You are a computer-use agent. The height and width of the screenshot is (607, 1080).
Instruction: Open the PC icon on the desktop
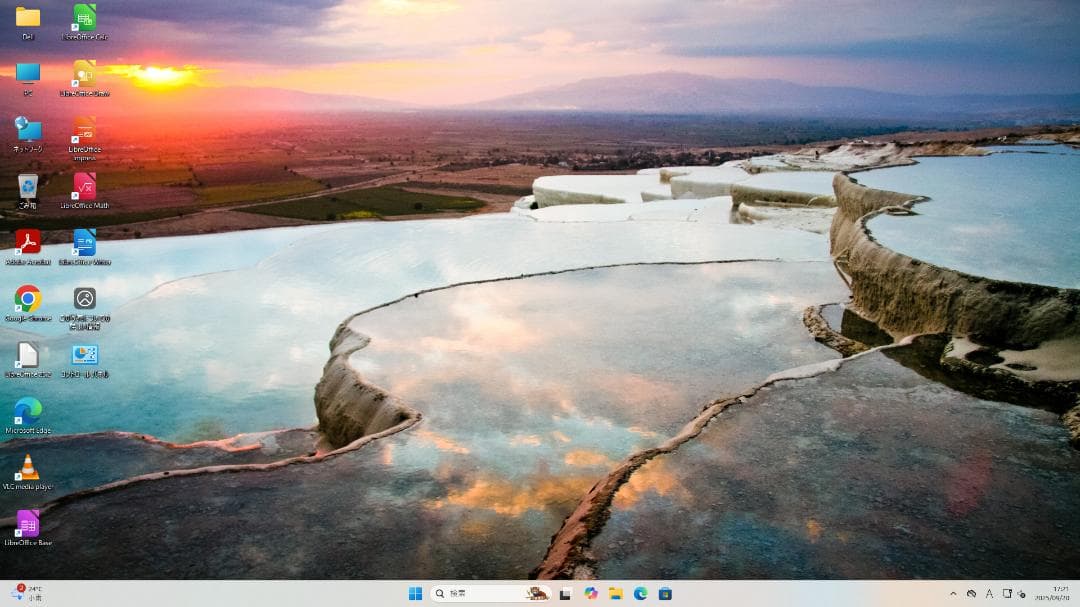[x=28, y=72]
